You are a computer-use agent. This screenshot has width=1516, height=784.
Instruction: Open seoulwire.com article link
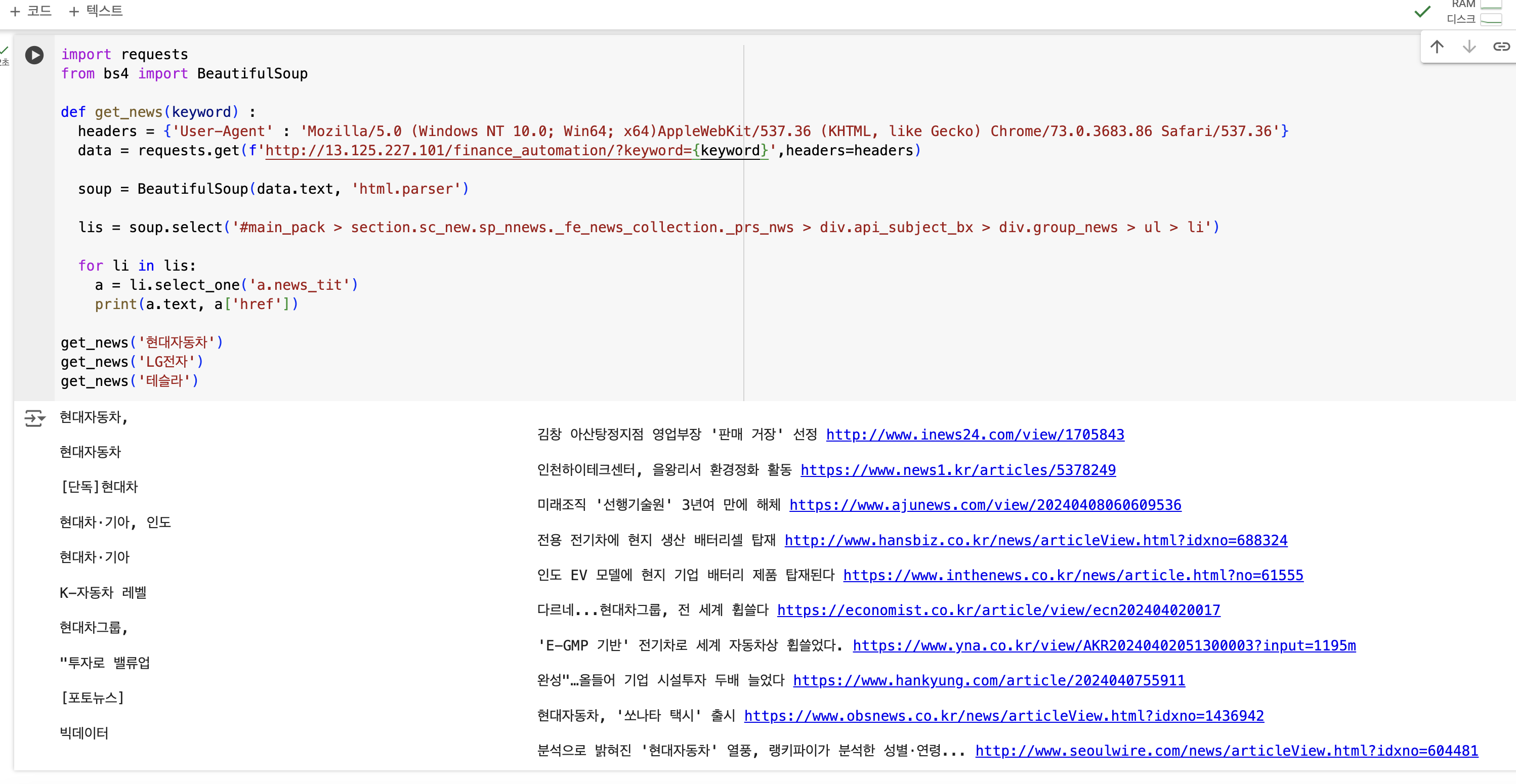click(1227, 751)
